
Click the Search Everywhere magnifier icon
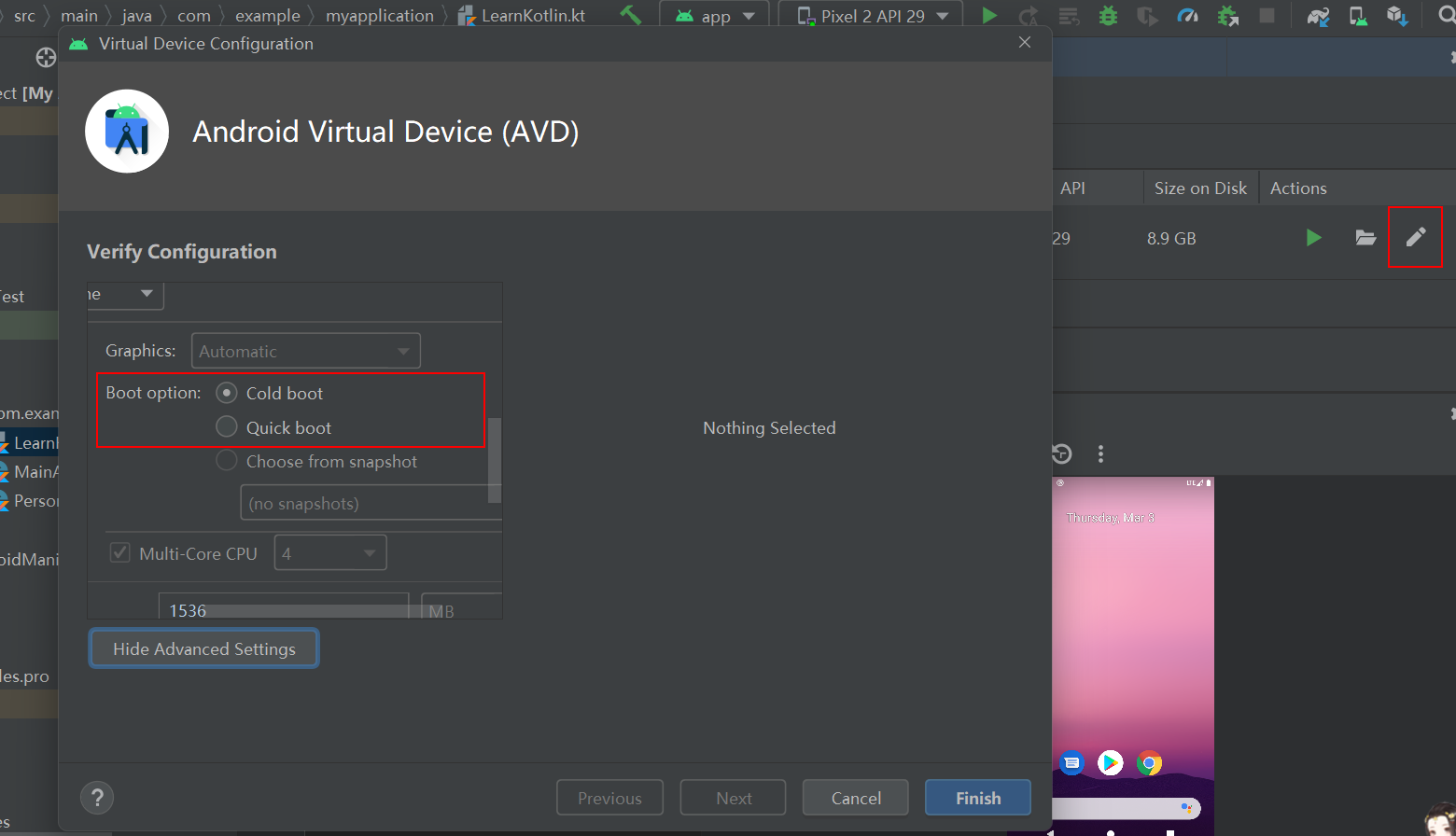1447,15
